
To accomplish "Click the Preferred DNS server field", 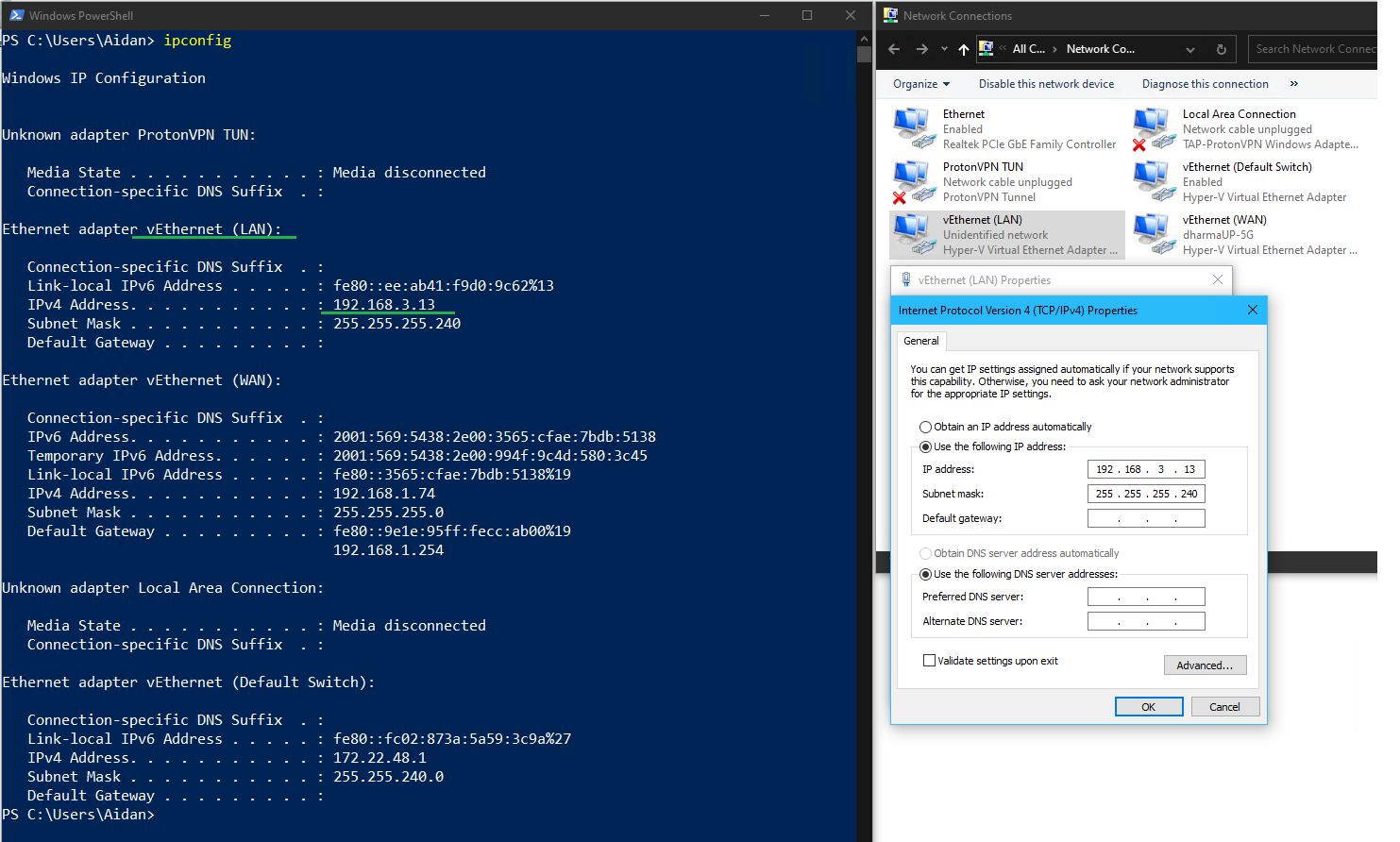I will pyautogui.click(x=1146, y=597).
